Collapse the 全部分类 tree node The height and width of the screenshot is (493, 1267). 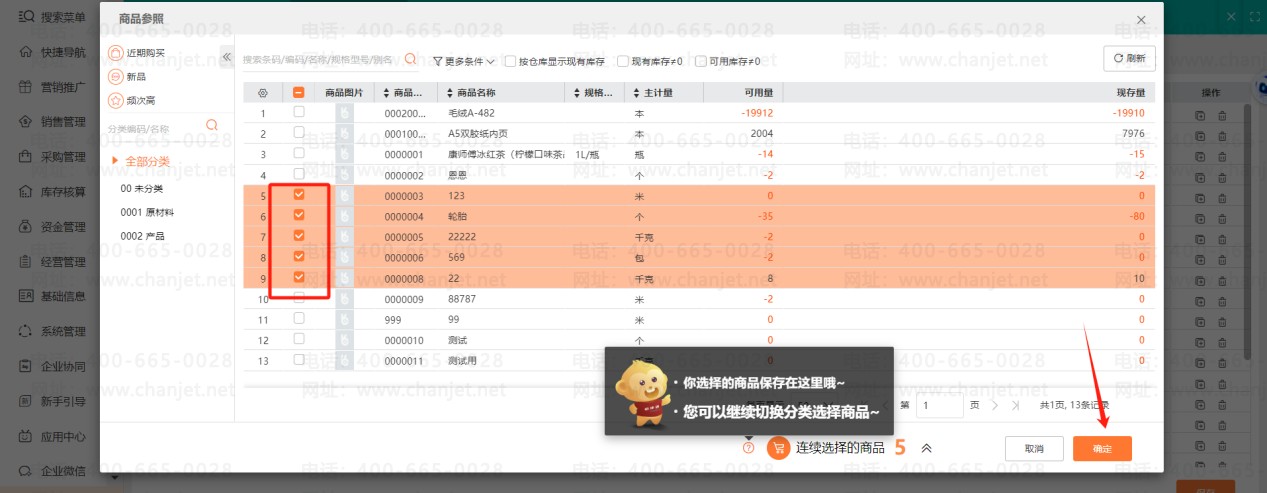point(116,161)
